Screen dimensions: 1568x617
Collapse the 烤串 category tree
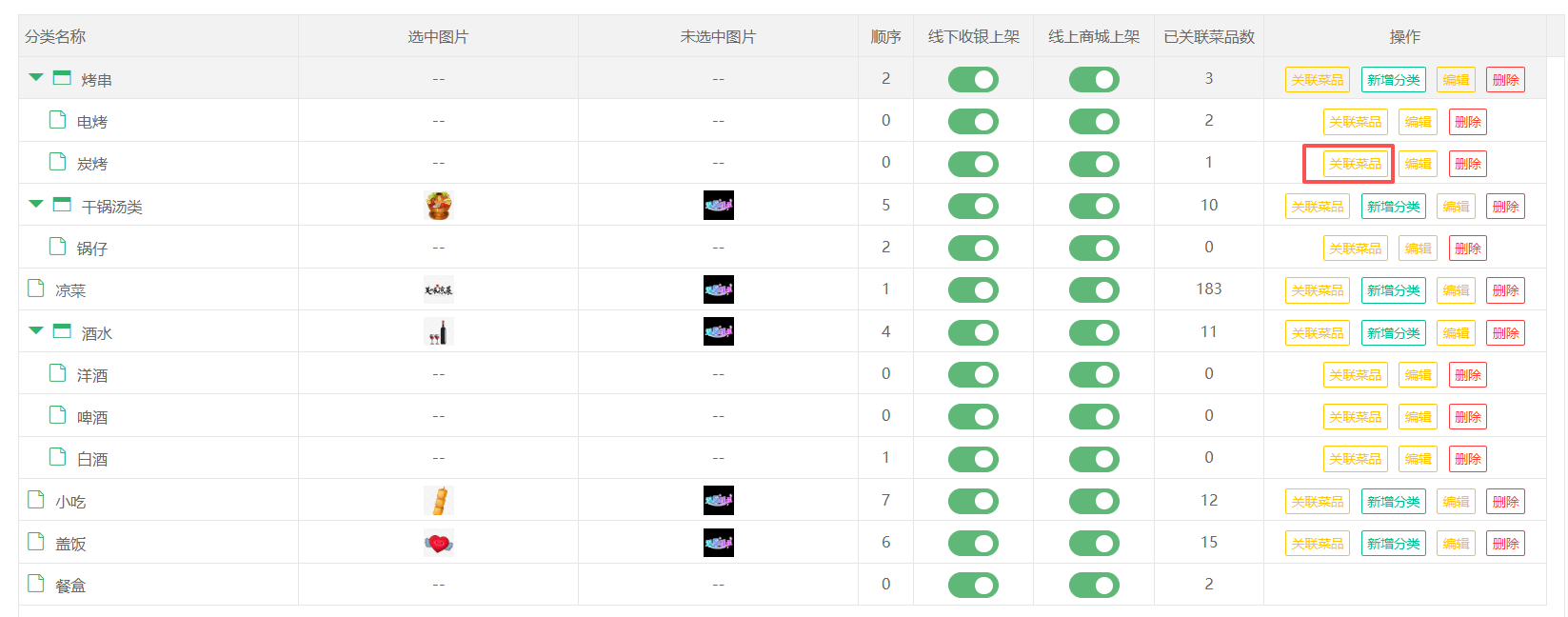click(36, 78)
